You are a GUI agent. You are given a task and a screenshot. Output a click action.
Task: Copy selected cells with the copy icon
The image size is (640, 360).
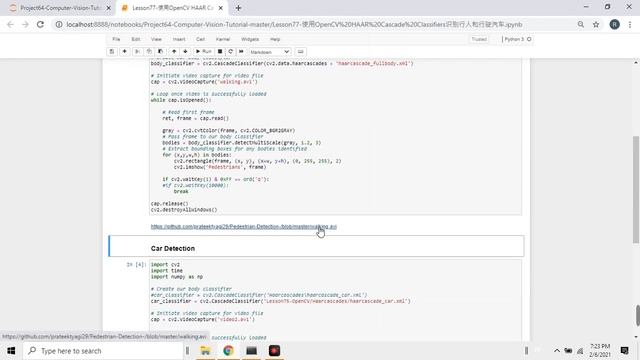(149, 51)
